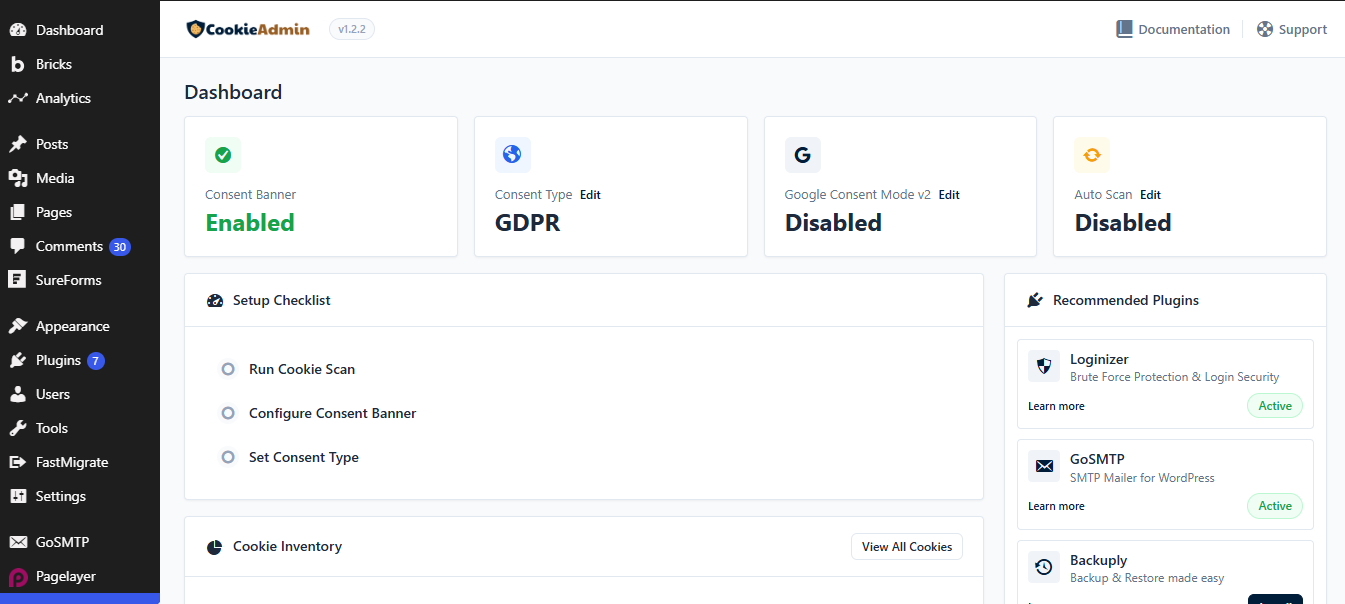Open the Plugins menu item
This screenshot has width=1345, height=604.
coord(80,360)
